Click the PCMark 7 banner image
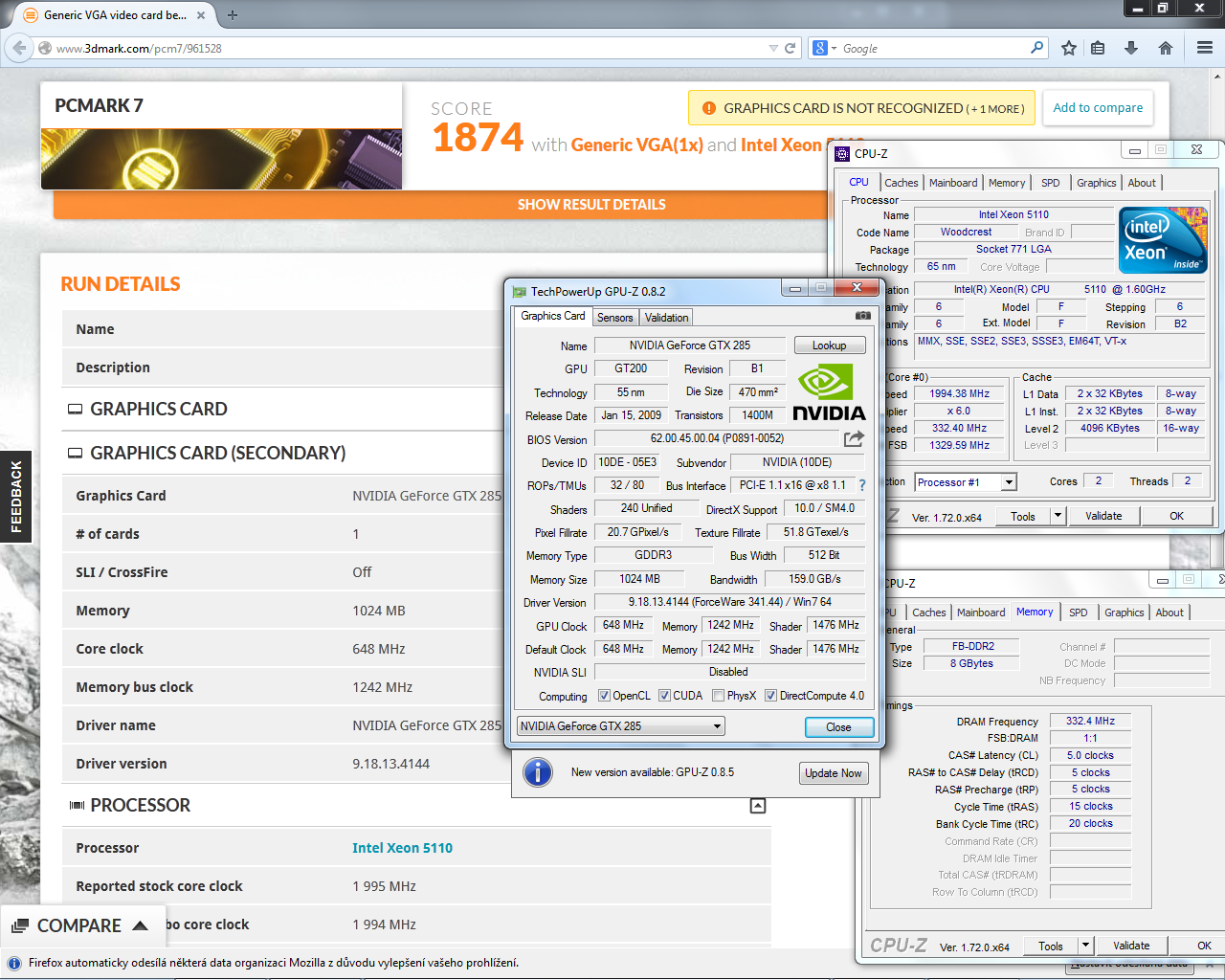Viewport: 1225px width, 980px height. (x=221, y=159)
